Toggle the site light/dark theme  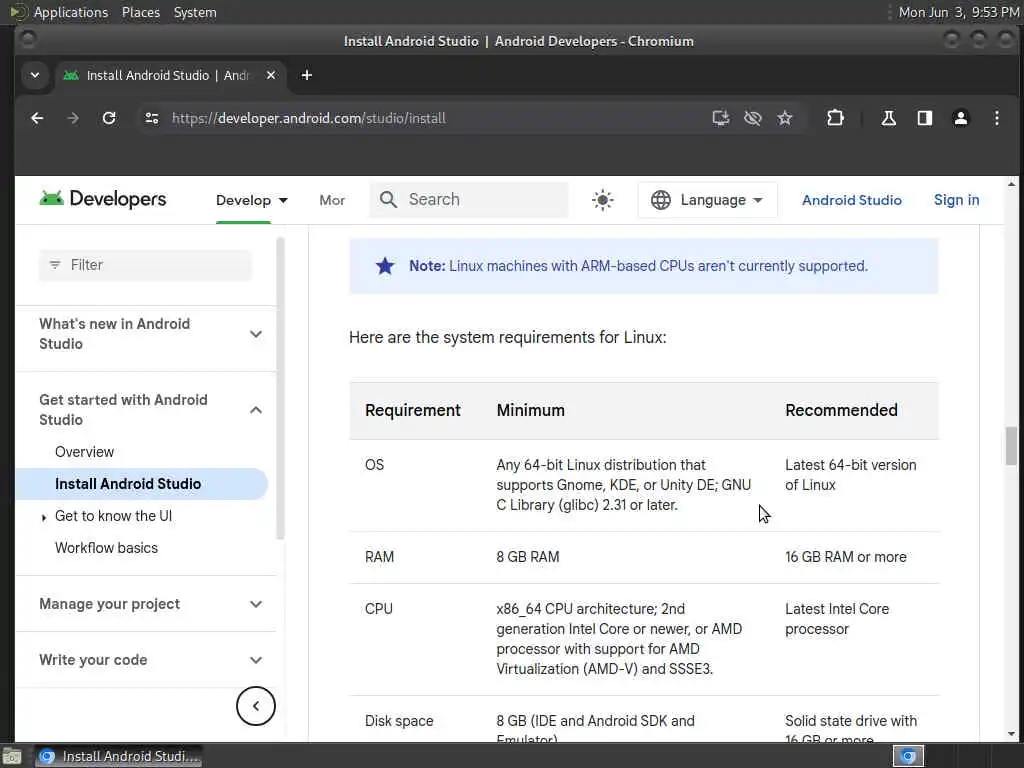point(603,200)
